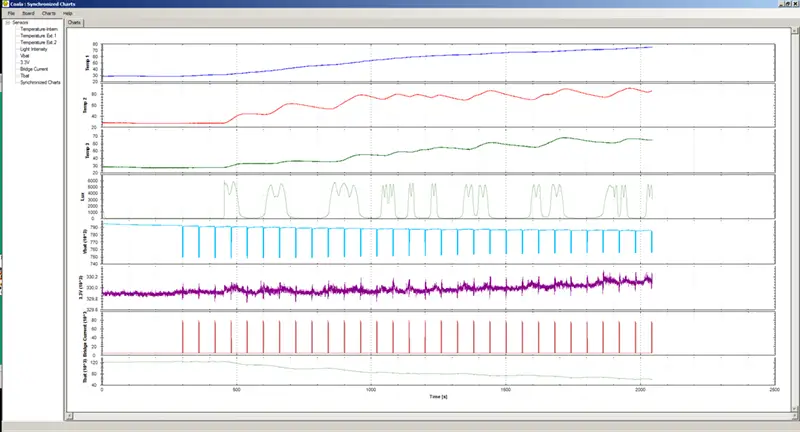Select Tbat item in sensor tree

click(24, 75)
